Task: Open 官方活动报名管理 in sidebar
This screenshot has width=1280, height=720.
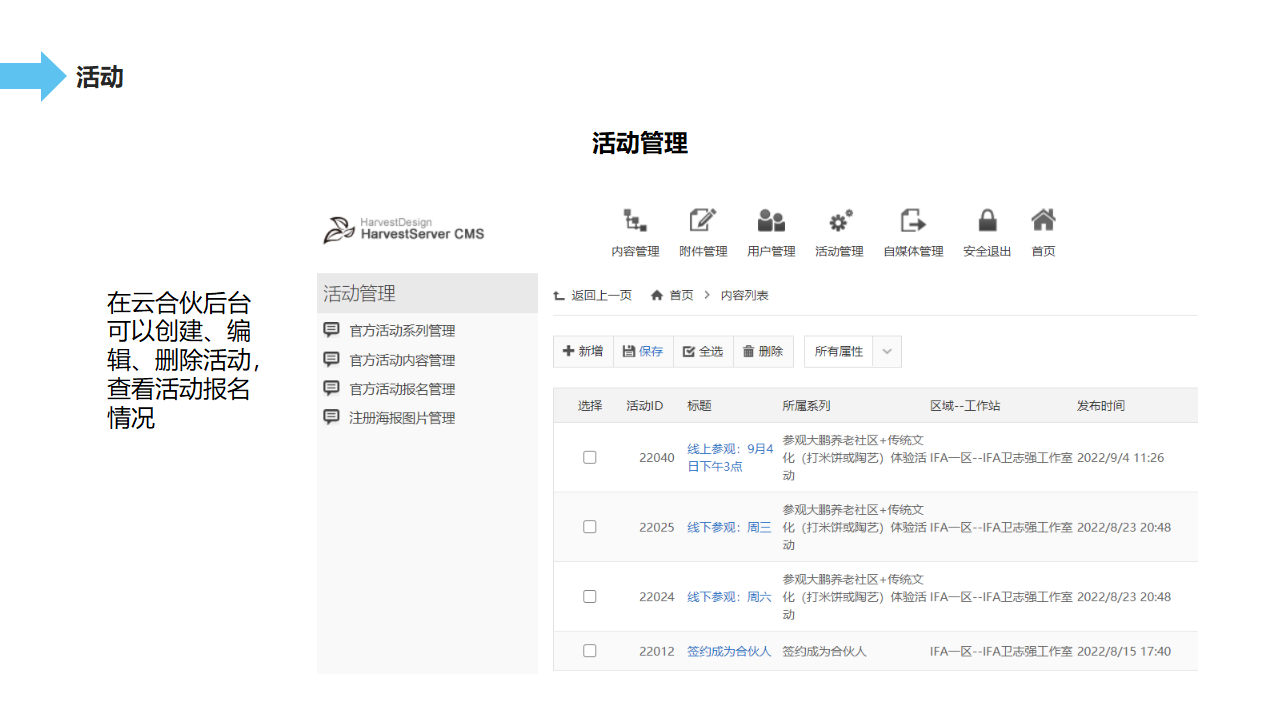Action: 402,389
